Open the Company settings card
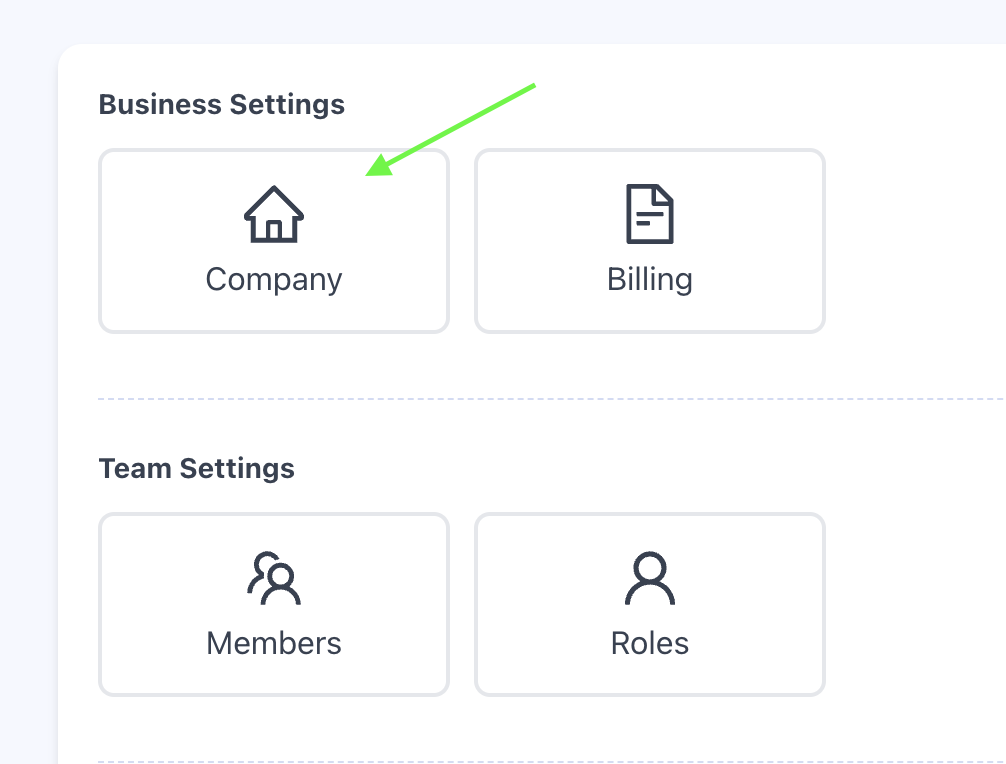 tap(274, 241)
